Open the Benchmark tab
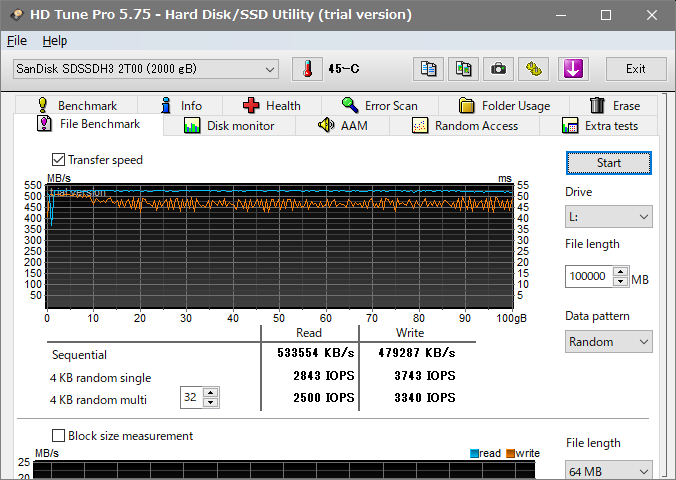 coord(77,105)
